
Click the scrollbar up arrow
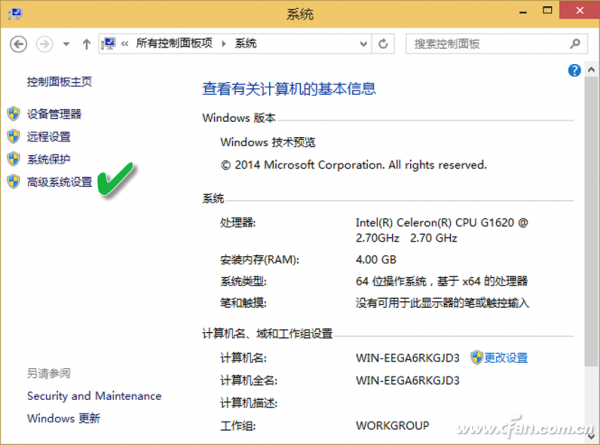click(592, 70)
